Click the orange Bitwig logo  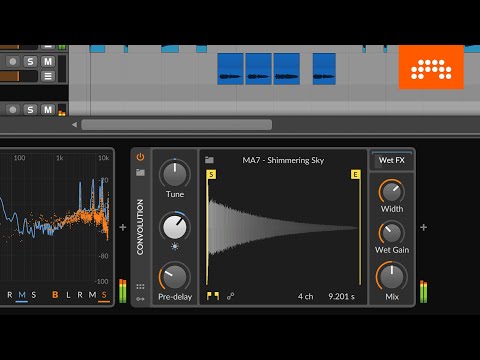(x=431, y=67)
